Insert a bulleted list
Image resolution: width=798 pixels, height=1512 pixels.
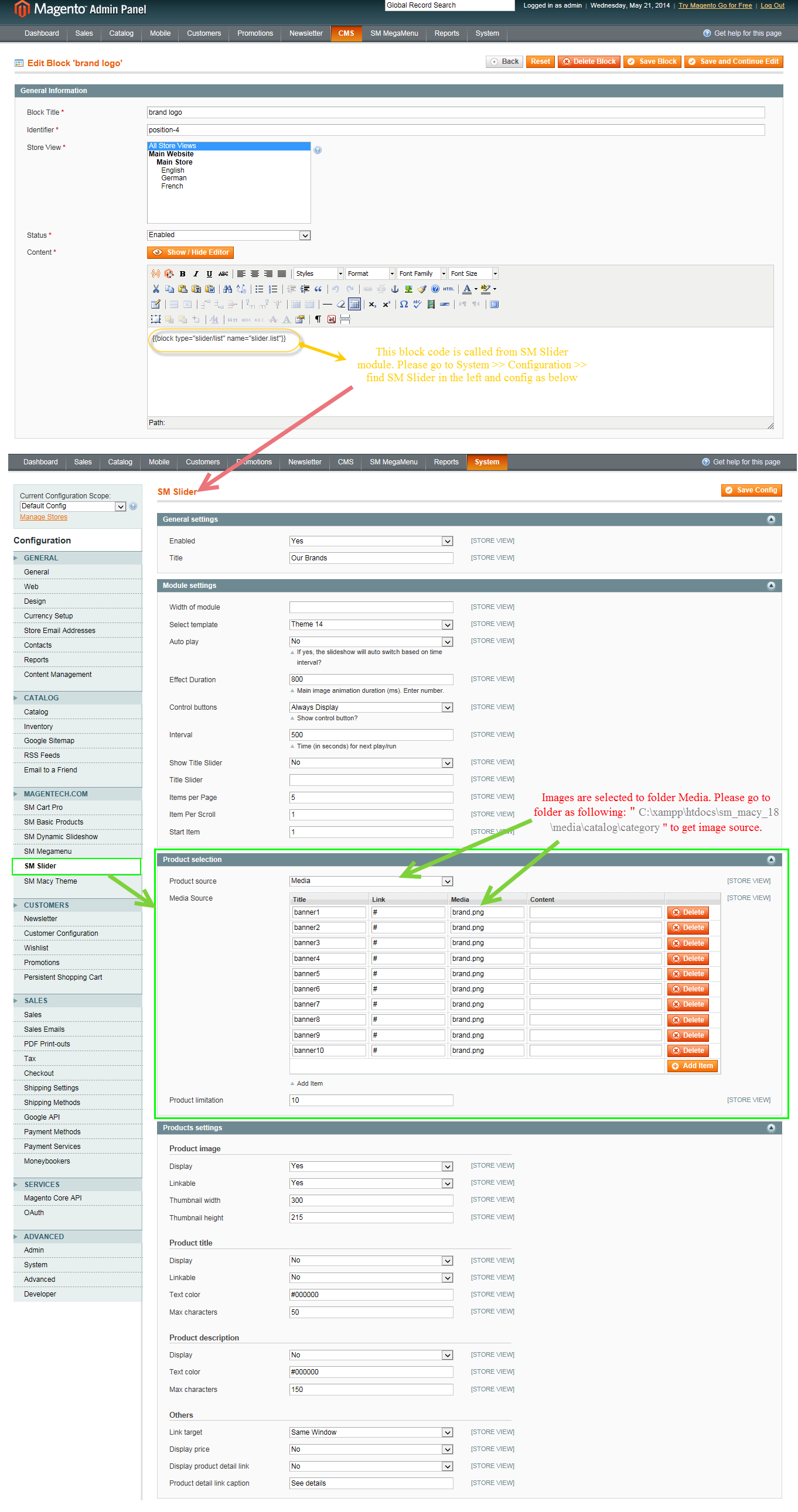260,289
